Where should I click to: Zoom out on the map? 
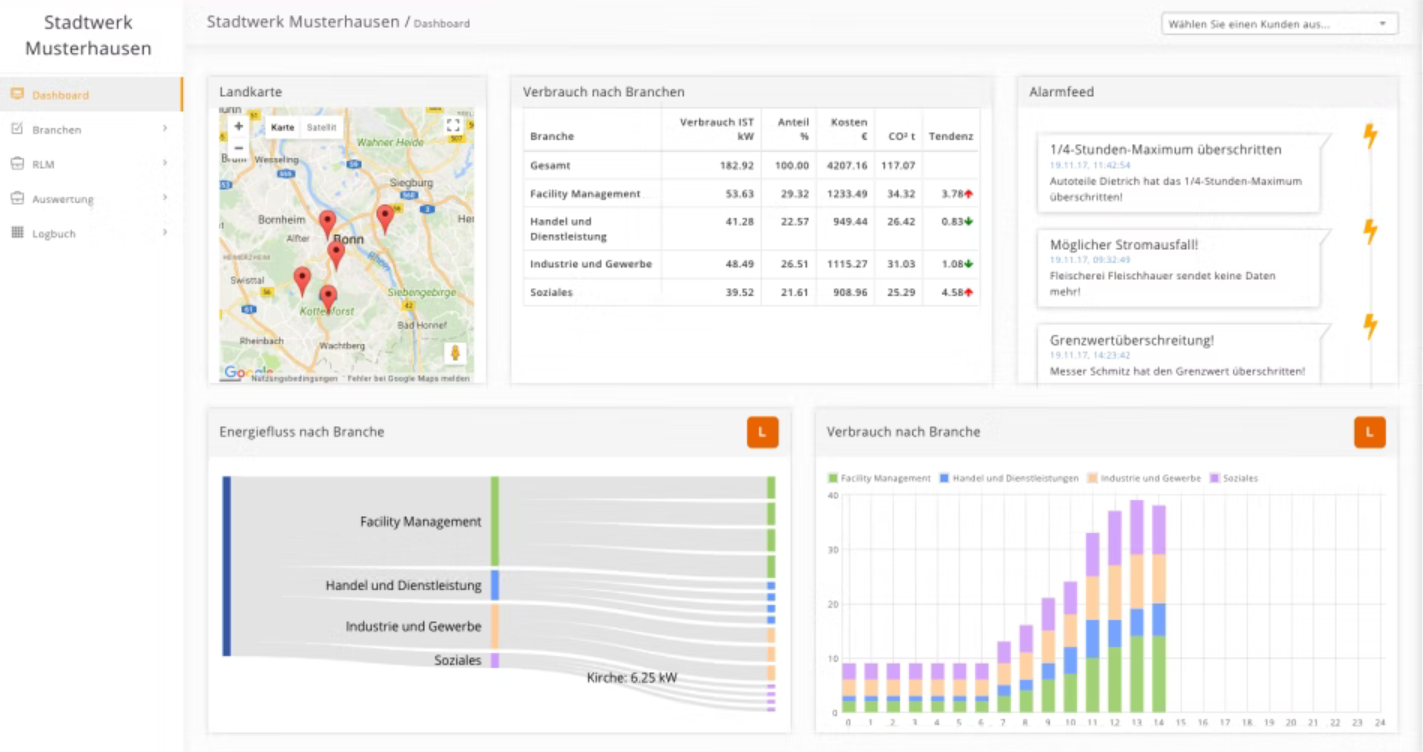pos(238,148)
